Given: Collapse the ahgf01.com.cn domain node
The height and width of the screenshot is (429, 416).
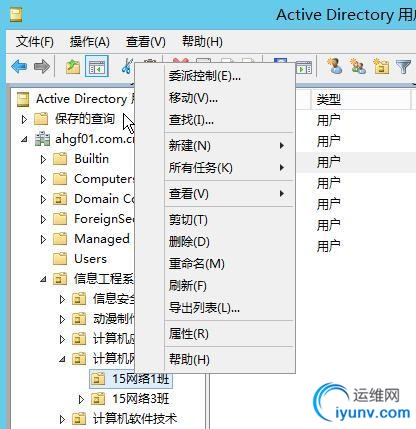Looking at the screenshot, I should click(x=24, y=139).
